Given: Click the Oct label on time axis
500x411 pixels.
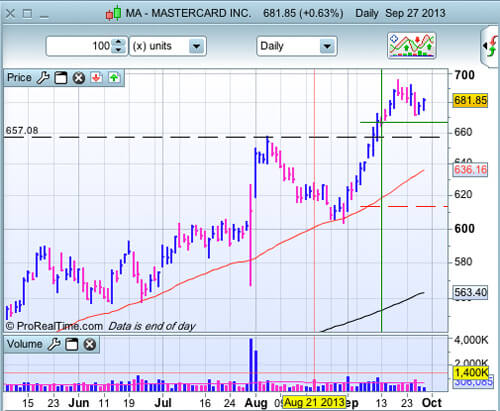Looking at the screenshot, I should [432, 403].
